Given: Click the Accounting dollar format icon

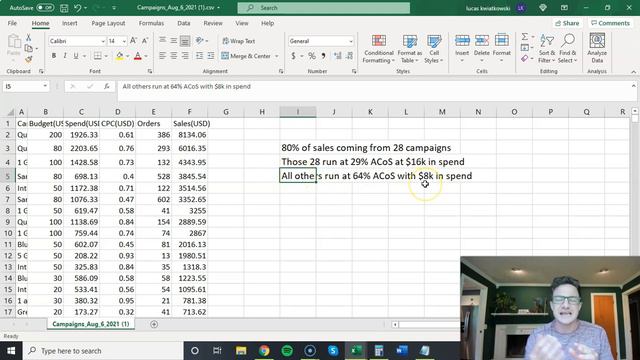Looking at the screenshot, I should (x=293, y=56).
